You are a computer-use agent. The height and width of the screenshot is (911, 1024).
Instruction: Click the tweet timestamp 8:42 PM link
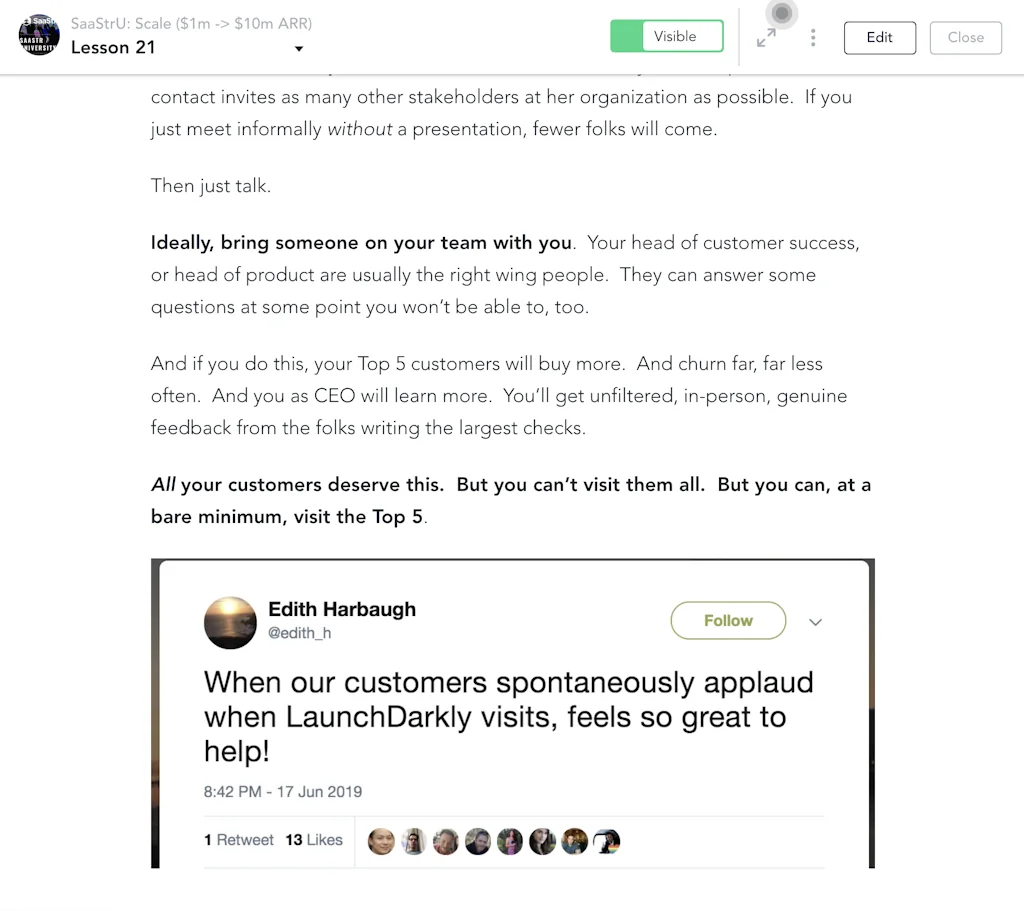[x=282, y=791]
